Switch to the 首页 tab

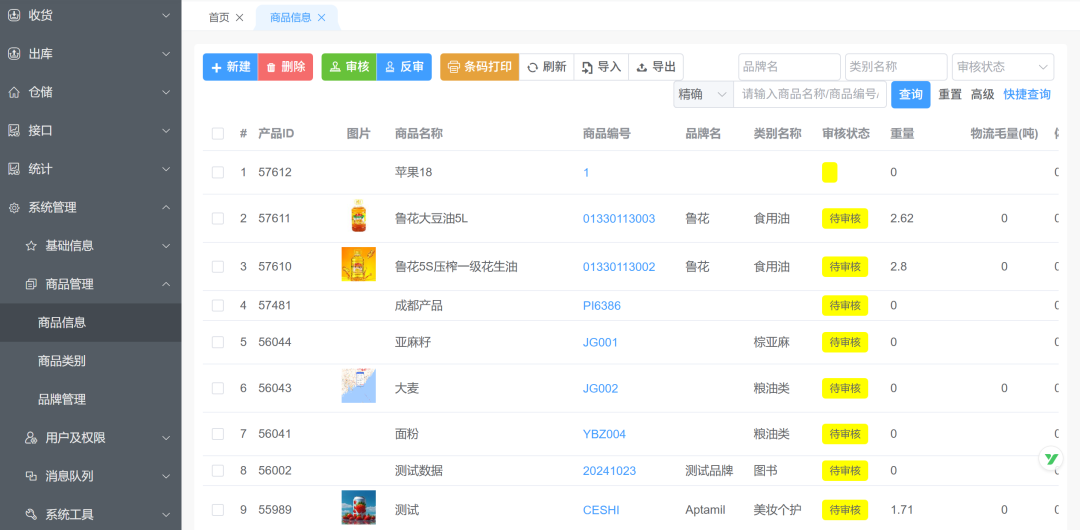coord(219,17)
